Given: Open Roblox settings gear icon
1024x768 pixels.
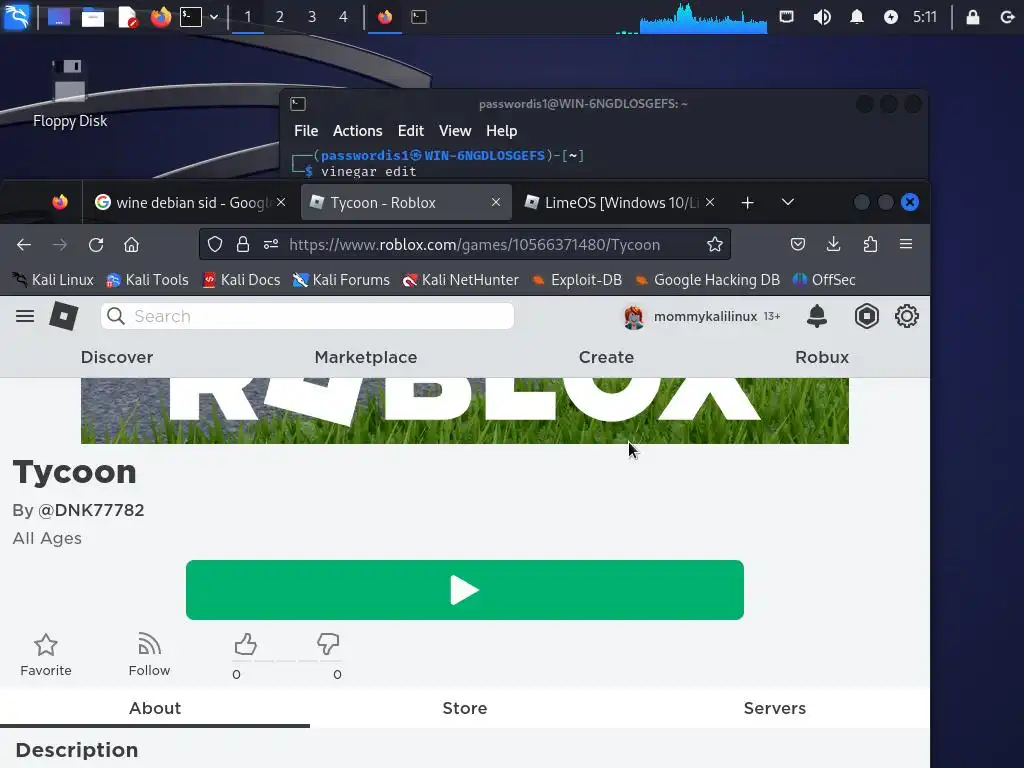Looking at the screenshot, I should click(906, 316).
